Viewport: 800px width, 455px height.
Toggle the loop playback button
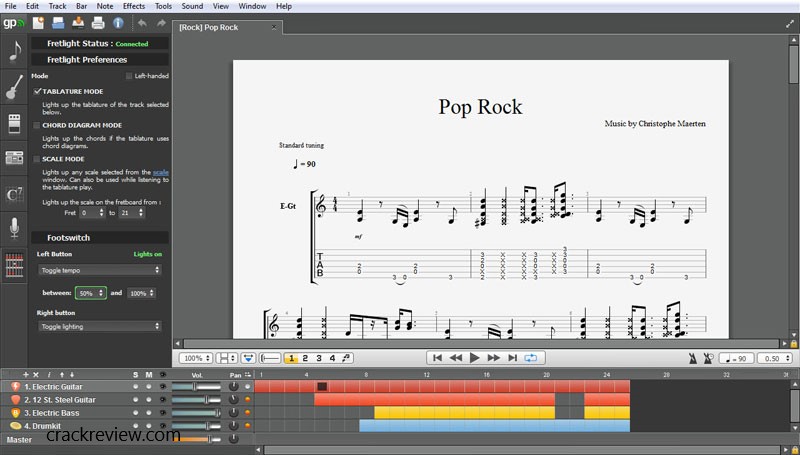pos(531,358)
